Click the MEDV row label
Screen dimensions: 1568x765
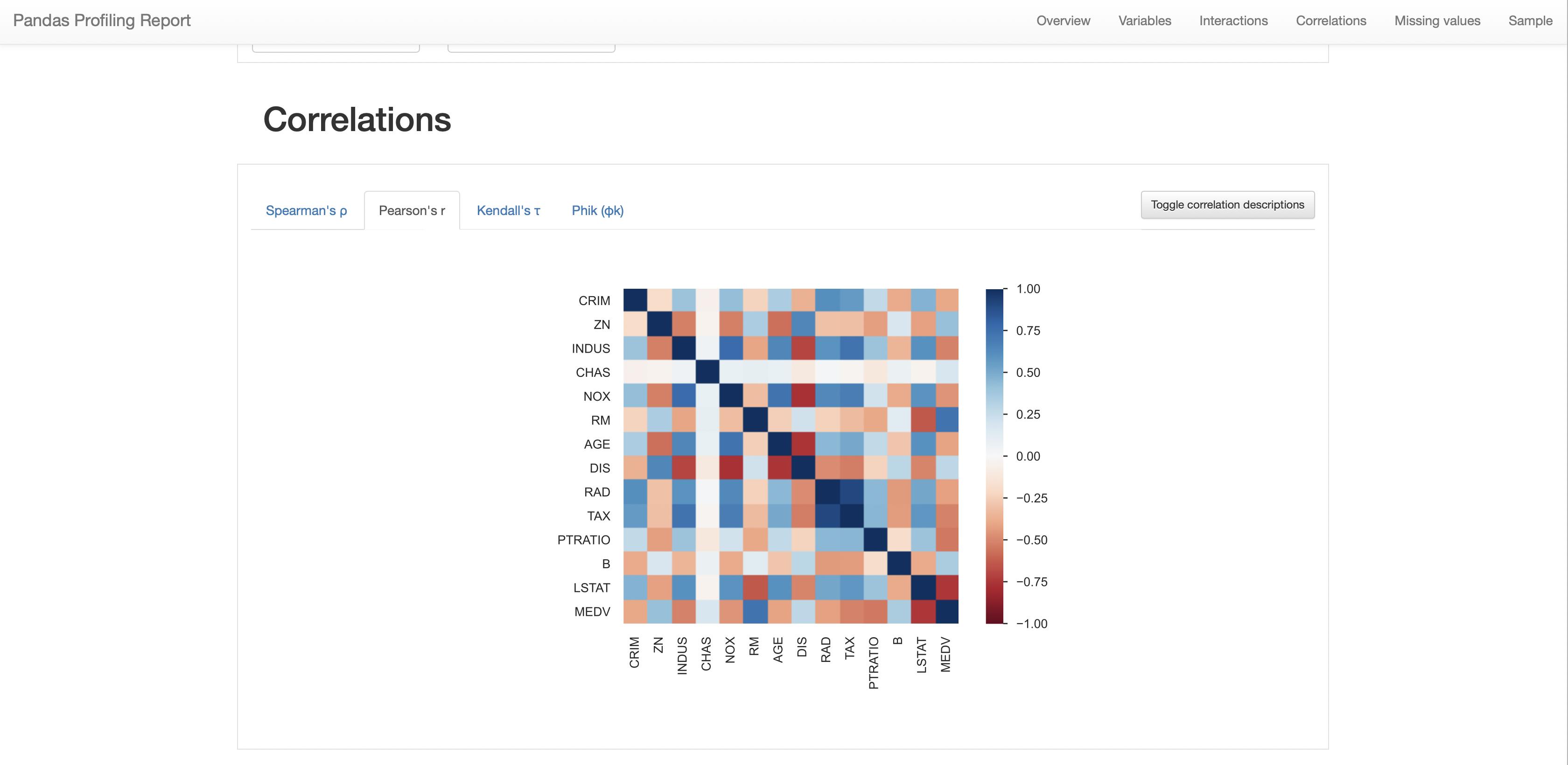point(592,612)
